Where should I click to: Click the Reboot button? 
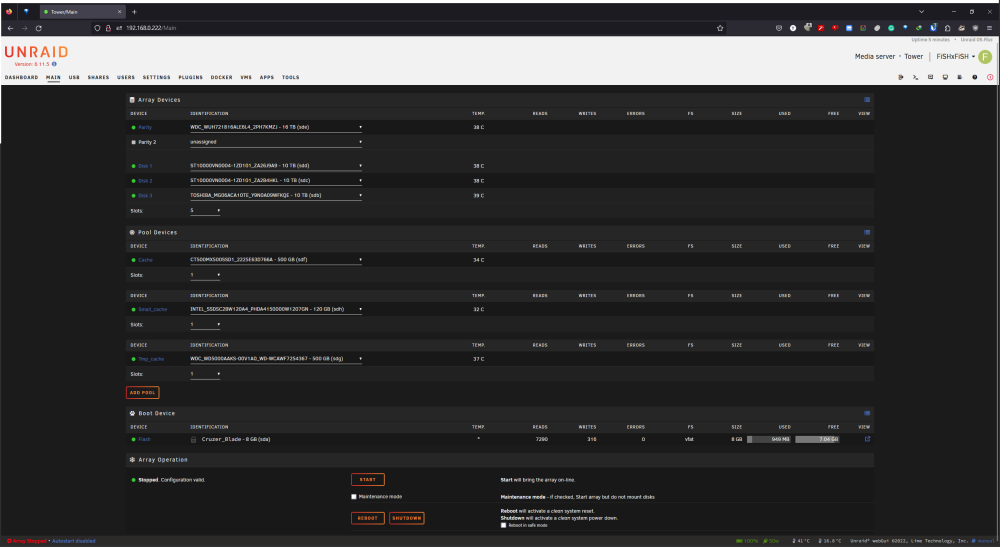click(x=368, y=518)
